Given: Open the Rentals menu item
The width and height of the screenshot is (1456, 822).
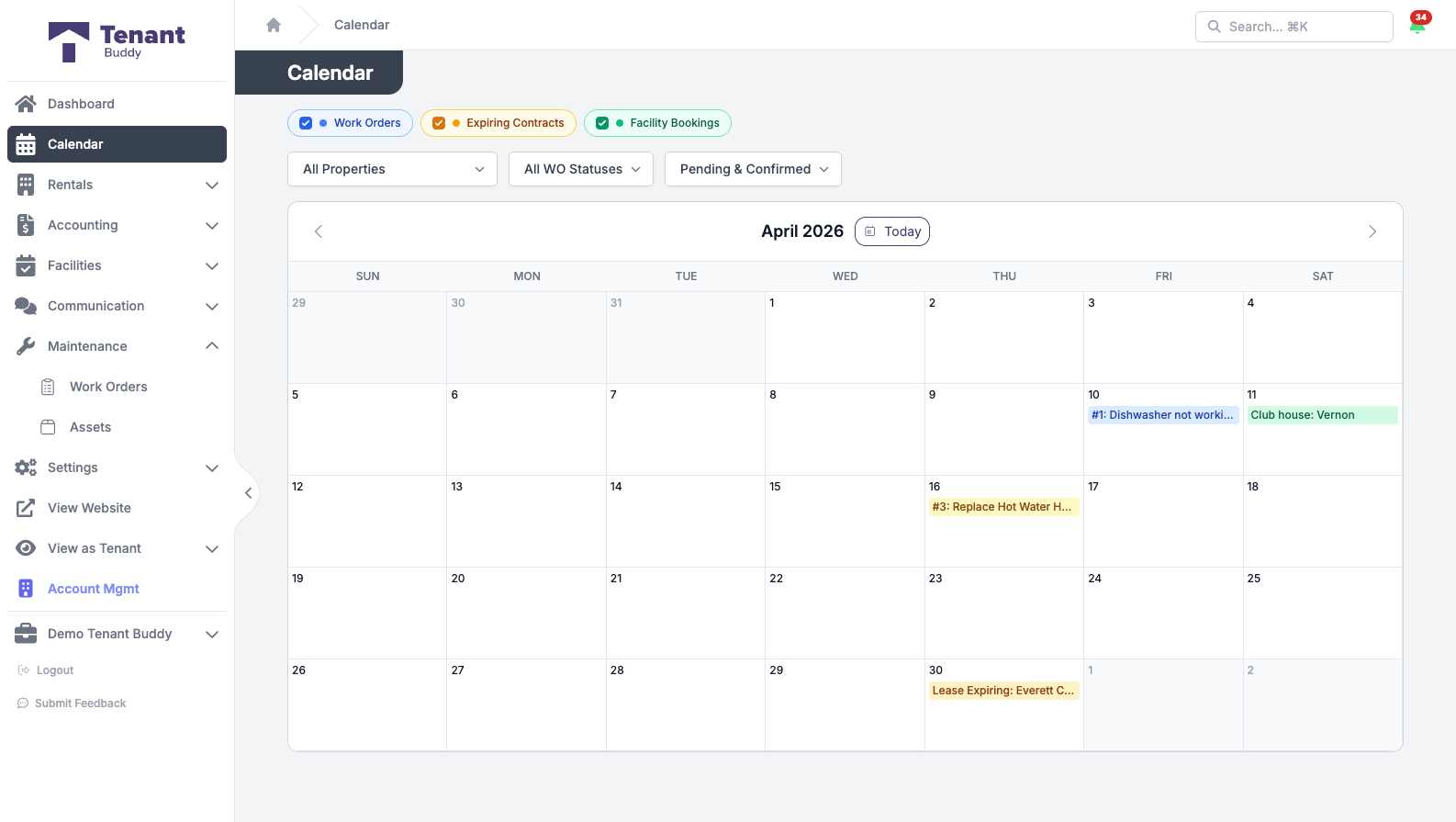Looking at the screenshot, I should (x=117, y=185).
